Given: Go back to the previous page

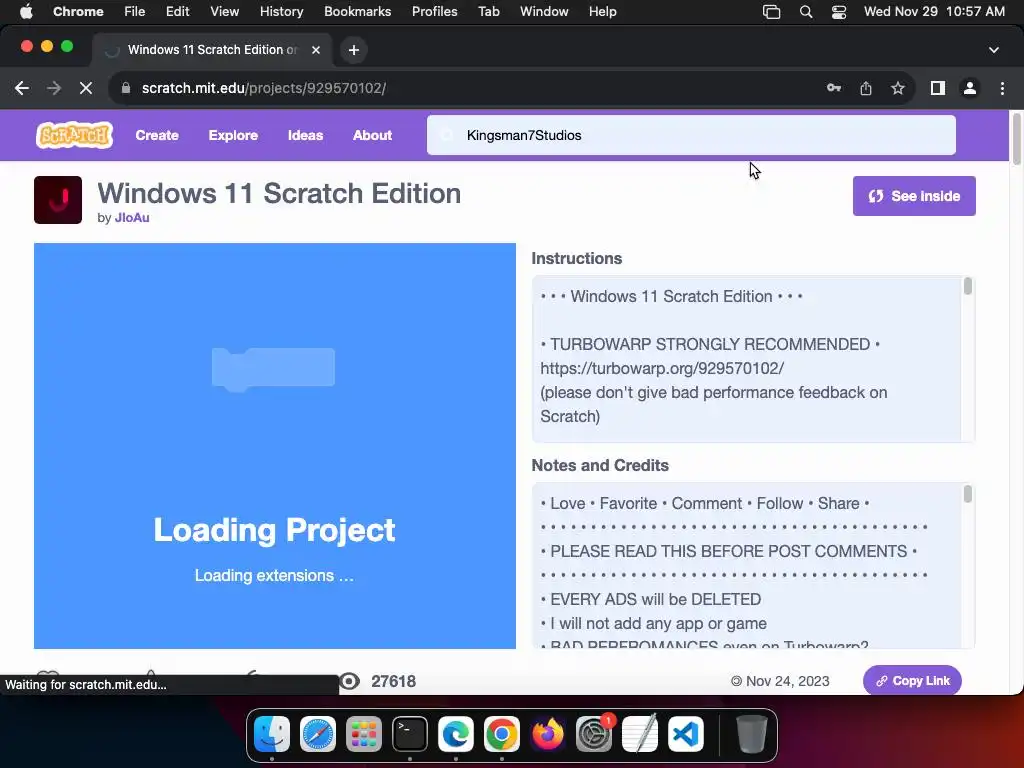Looking at the screenshot, I should click(22, 88).
